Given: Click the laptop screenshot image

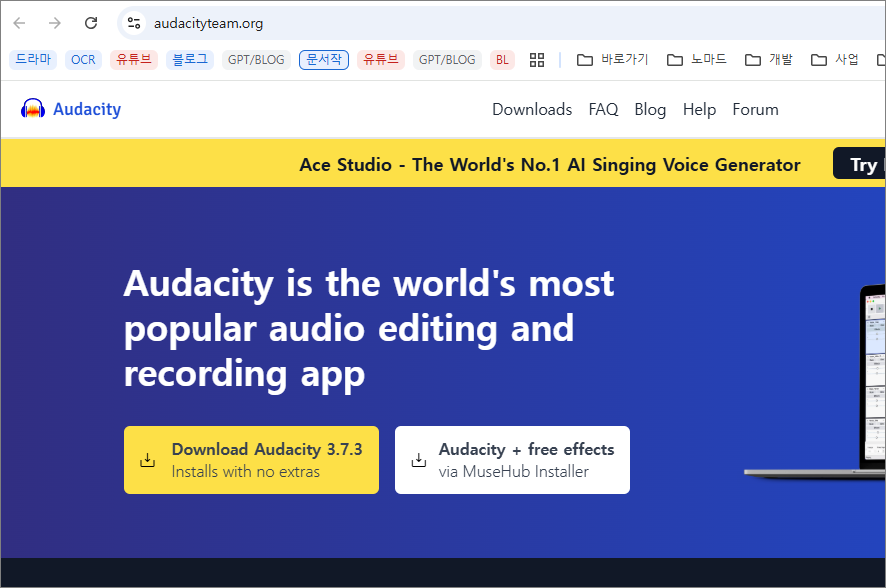Looking at the screenshot, I should tap(816, 382).
